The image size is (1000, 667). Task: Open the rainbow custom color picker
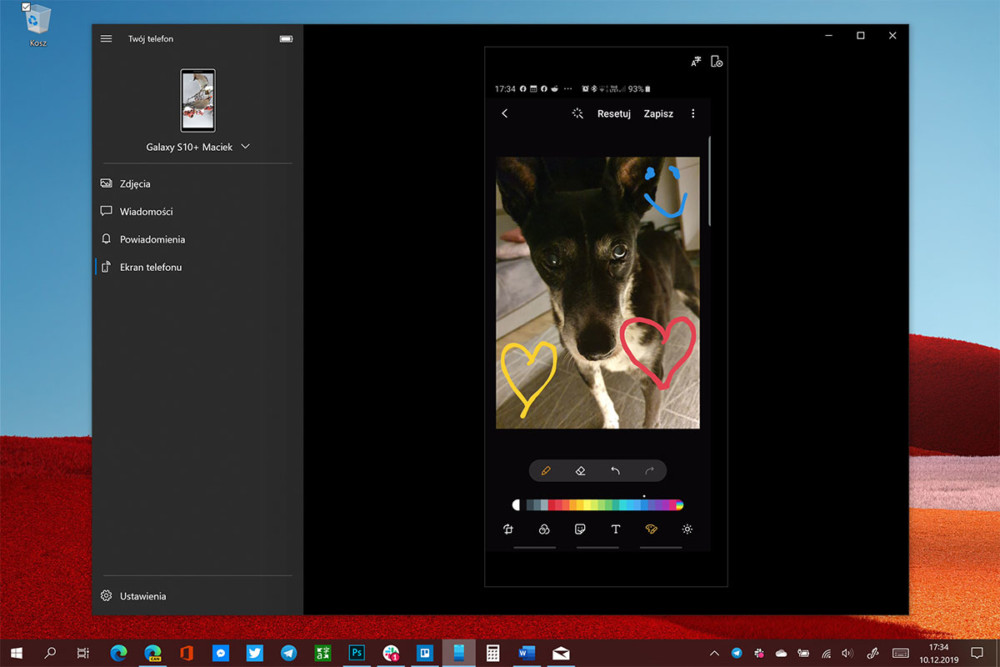pos(679,505)
